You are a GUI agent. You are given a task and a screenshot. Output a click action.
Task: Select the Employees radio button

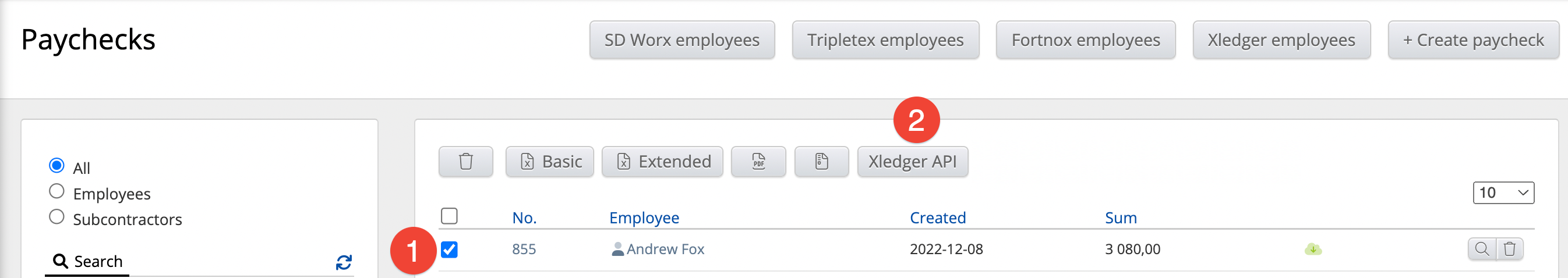coord(56,191)
